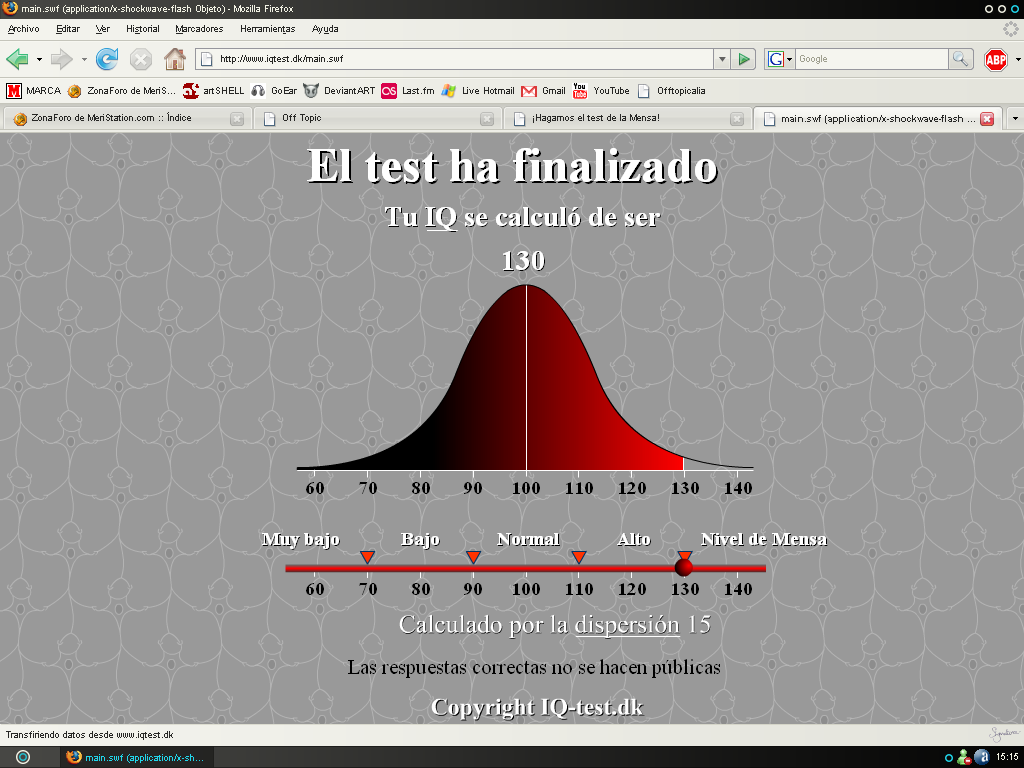Open the Gmail bookmark

click(x=543, y=90)
